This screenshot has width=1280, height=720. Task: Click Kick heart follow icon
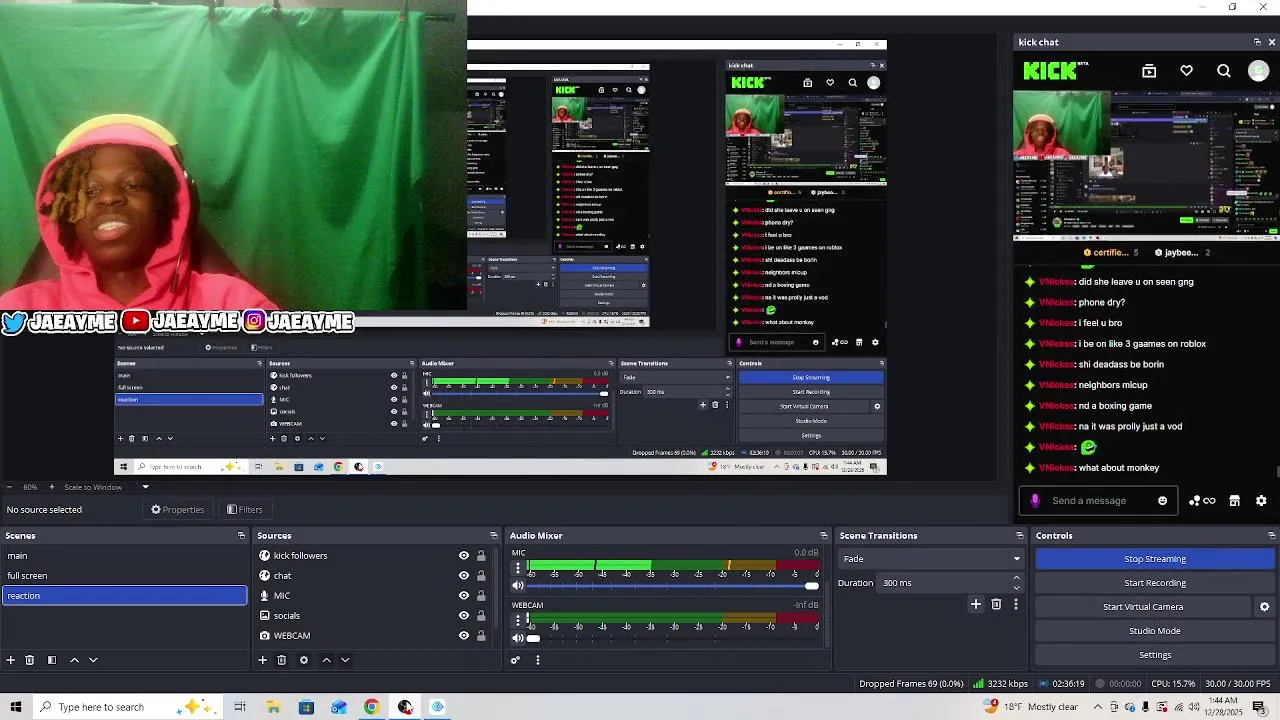coord(1186,71)
